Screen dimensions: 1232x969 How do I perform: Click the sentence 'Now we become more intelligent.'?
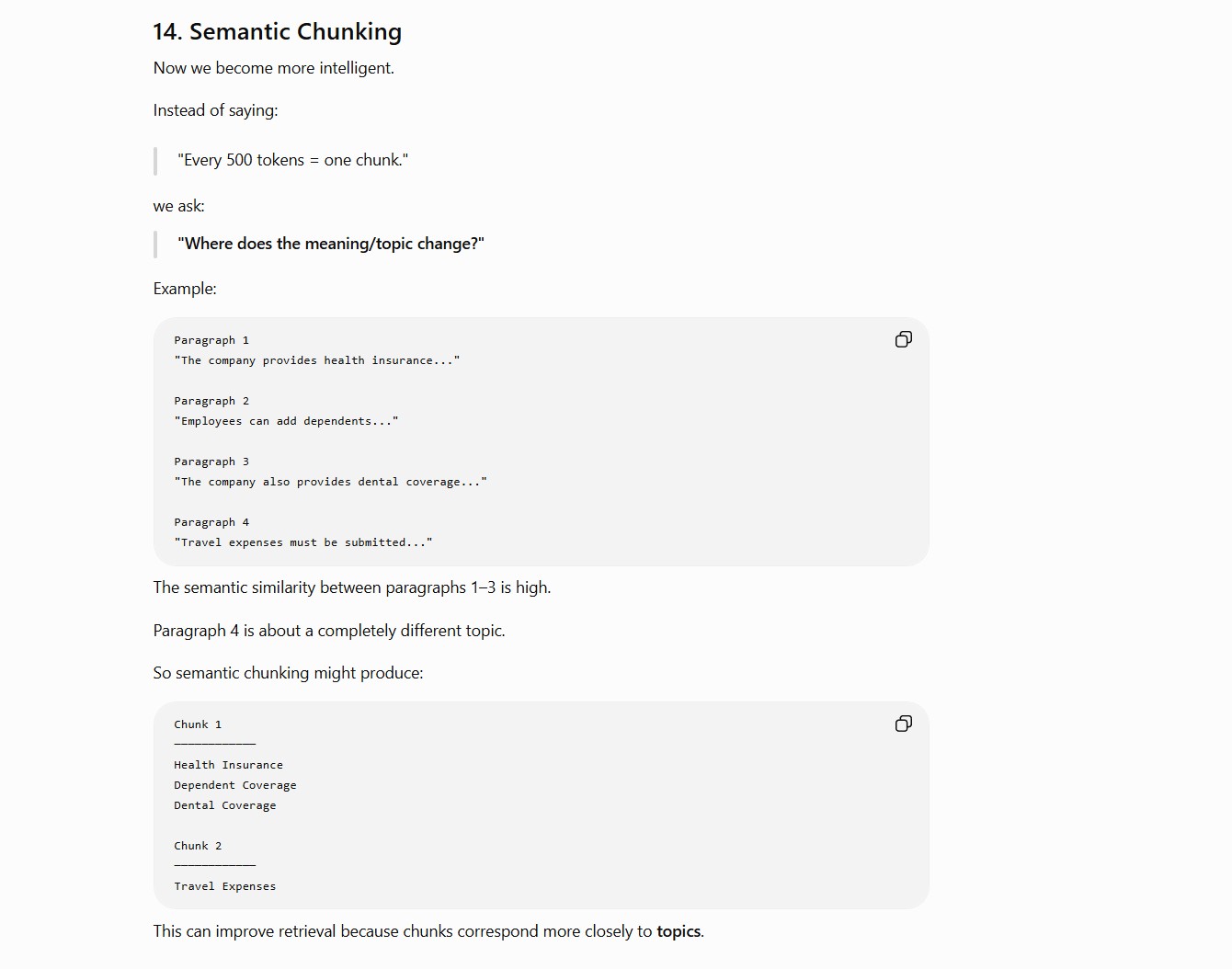(x=274, y=68)
